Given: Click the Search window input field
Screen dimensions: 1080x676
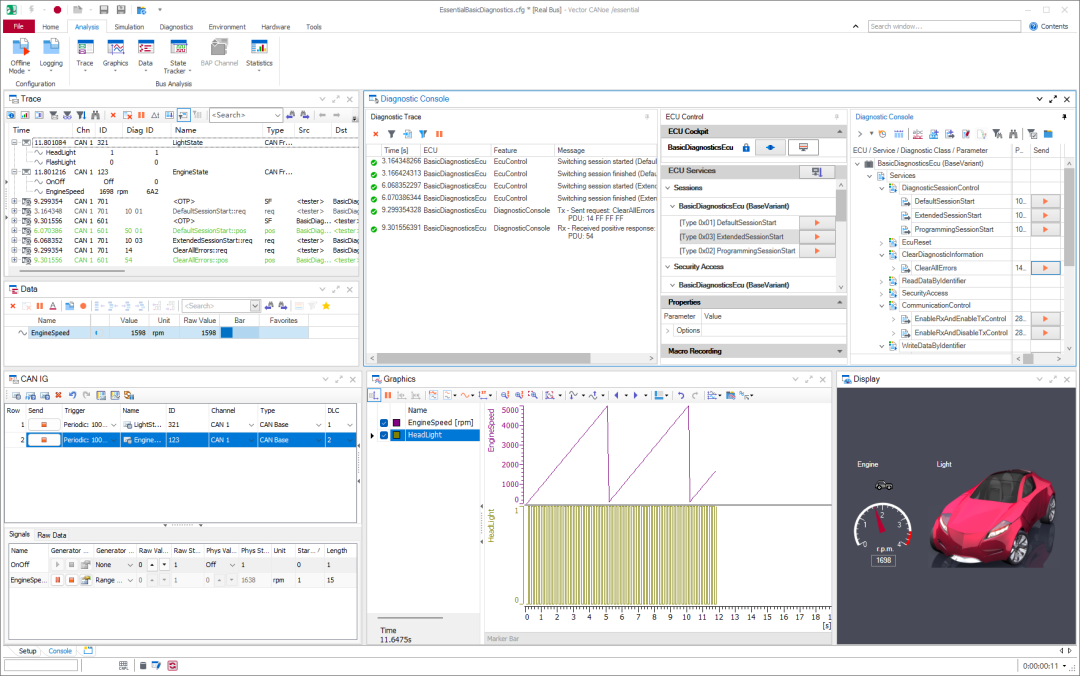Looking at the screenshot, I should (x=944, y=26).
